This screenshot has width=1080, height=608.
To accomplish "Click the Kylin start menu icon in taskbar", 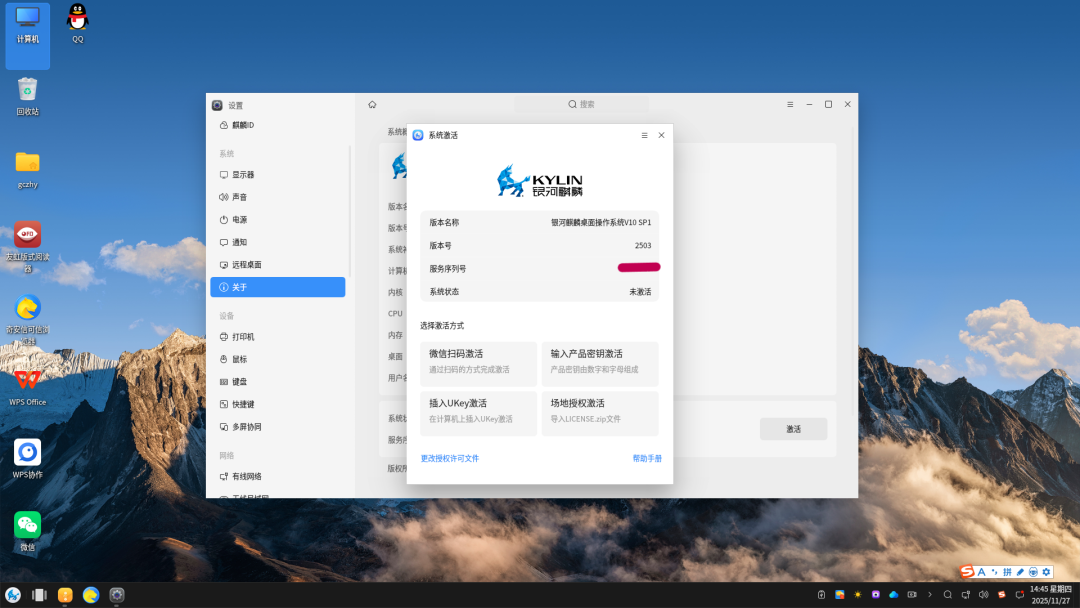I will click(x=13, y=595).
